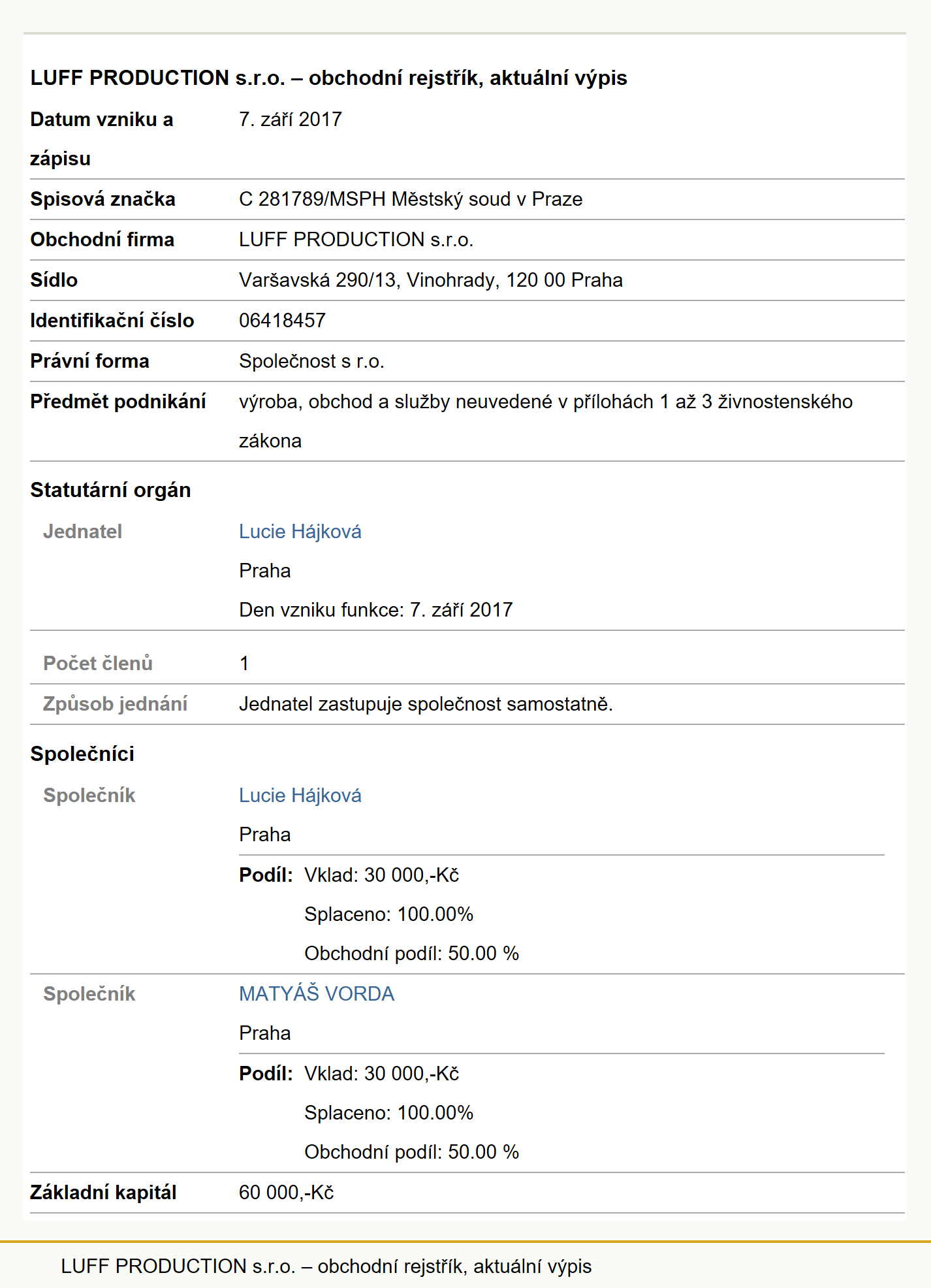931x1288 pixels.
Task: Click the Počet členů label
Action: coord(98,664)
